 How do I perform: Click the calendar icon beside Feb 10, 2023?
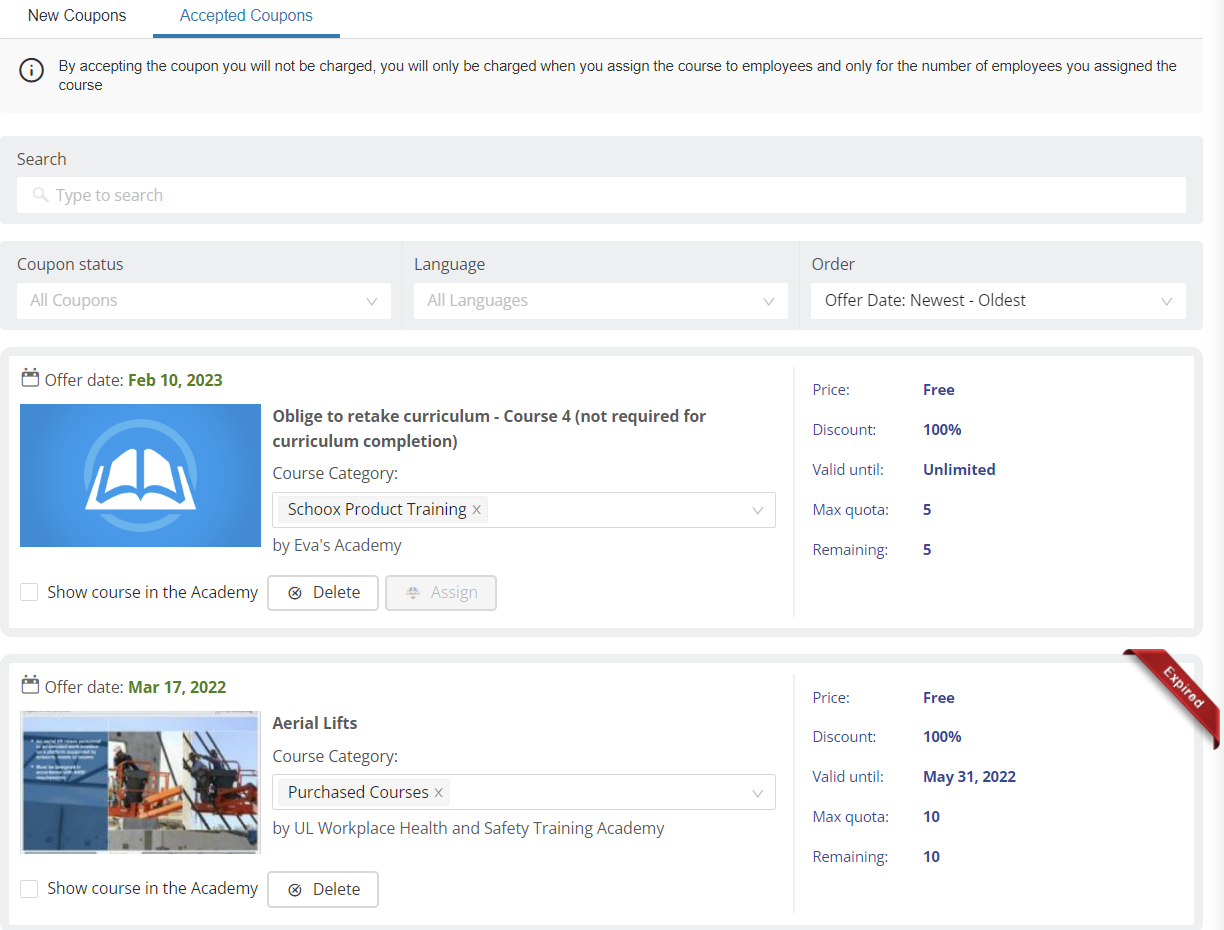click(30, 378)
